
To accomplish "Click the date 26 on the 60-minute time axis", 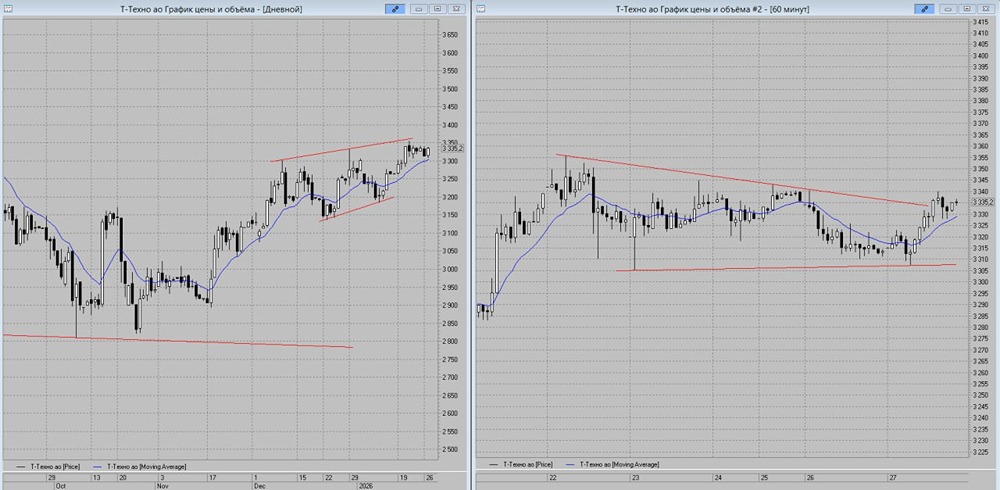I will [811, 477].
